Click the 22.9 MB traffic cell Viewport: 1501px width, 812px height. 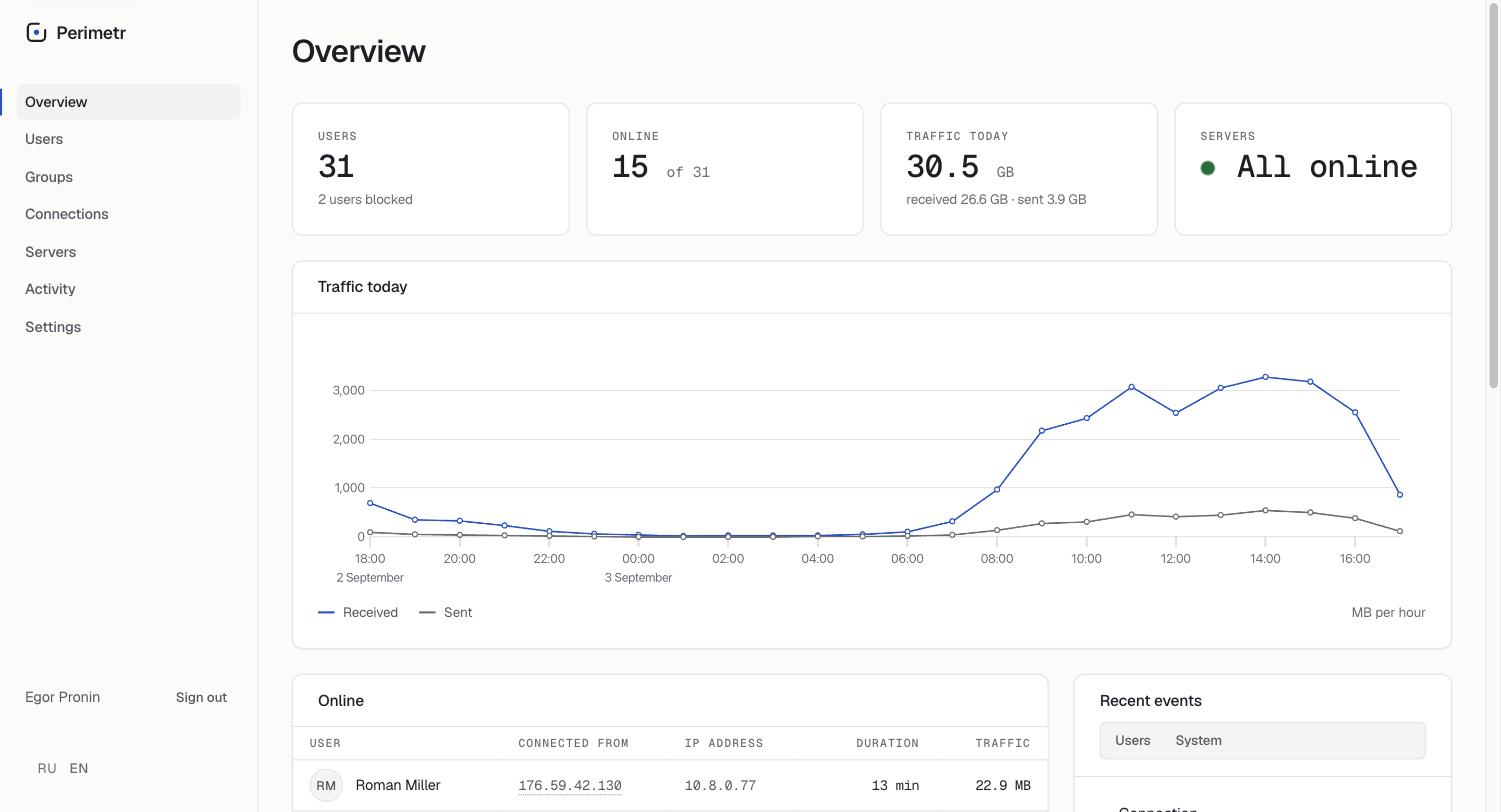[1003, 786]
